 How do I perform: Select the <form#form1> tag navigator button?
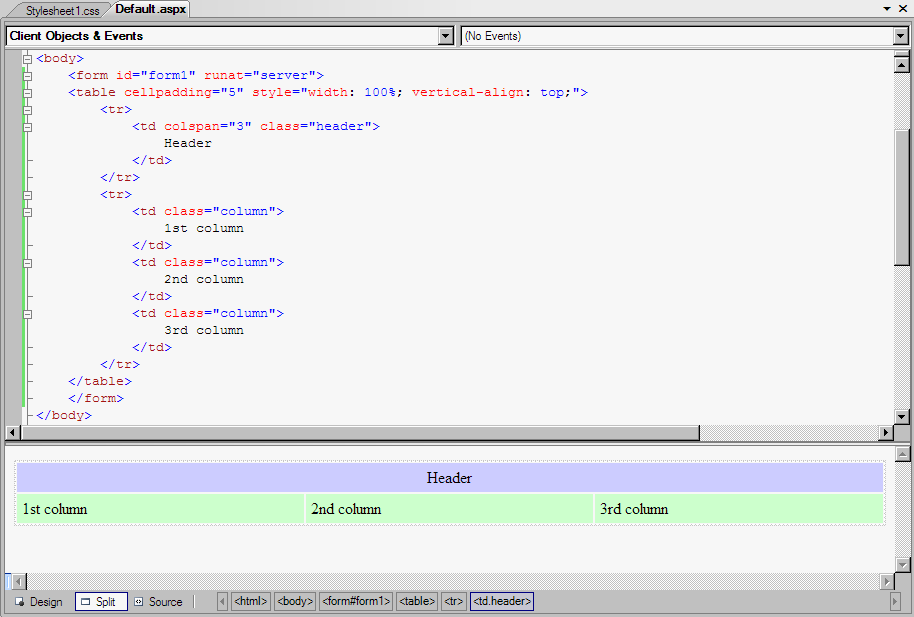click(356, 601)
